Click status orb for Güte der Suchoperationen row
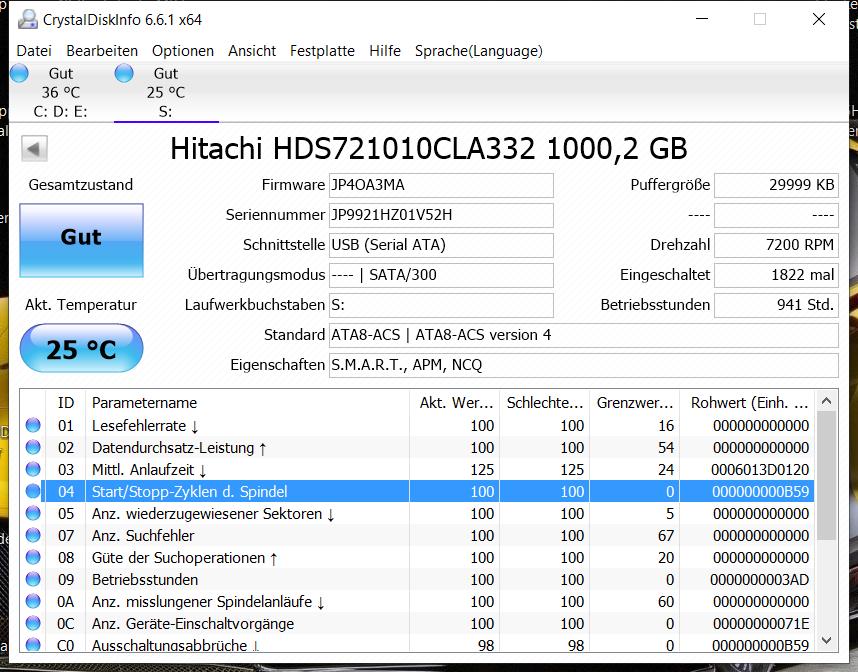The width and height of the screenshot is (858, 672). [33, 557]
